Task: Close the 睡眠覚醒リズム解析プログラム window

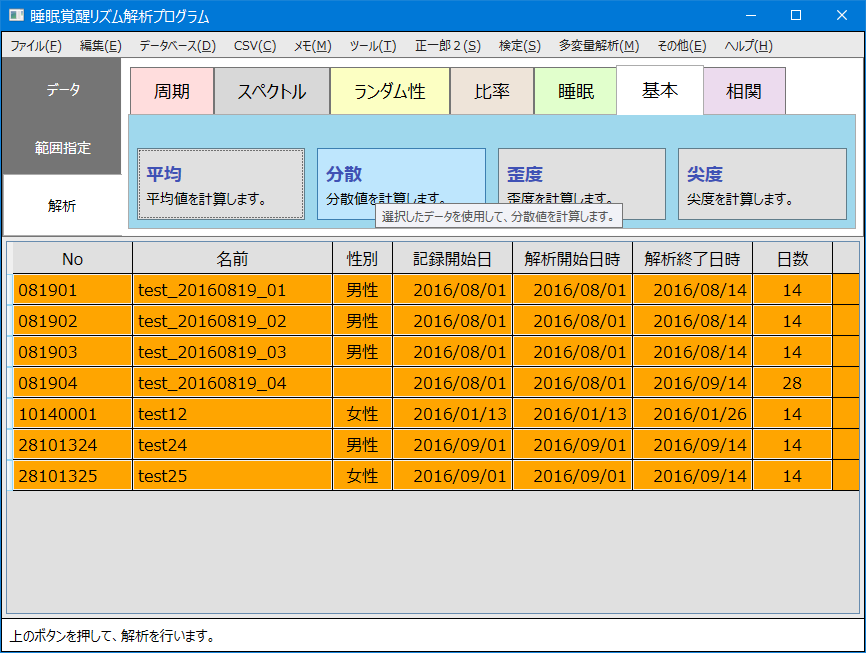Action: (842, 15)
